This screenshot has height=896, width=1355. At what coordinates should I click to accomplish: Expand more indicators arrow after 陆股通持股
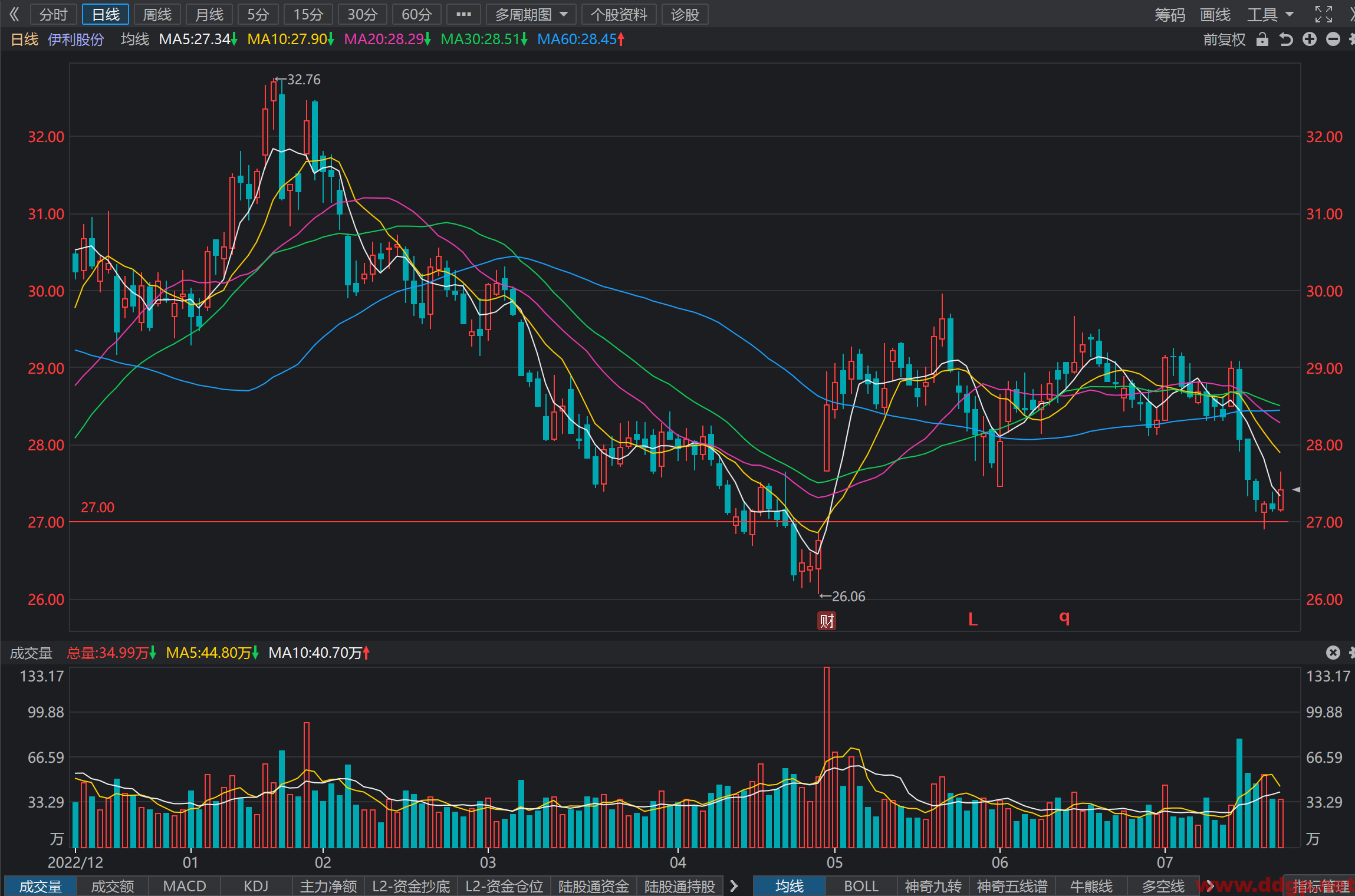coord(734,885)
